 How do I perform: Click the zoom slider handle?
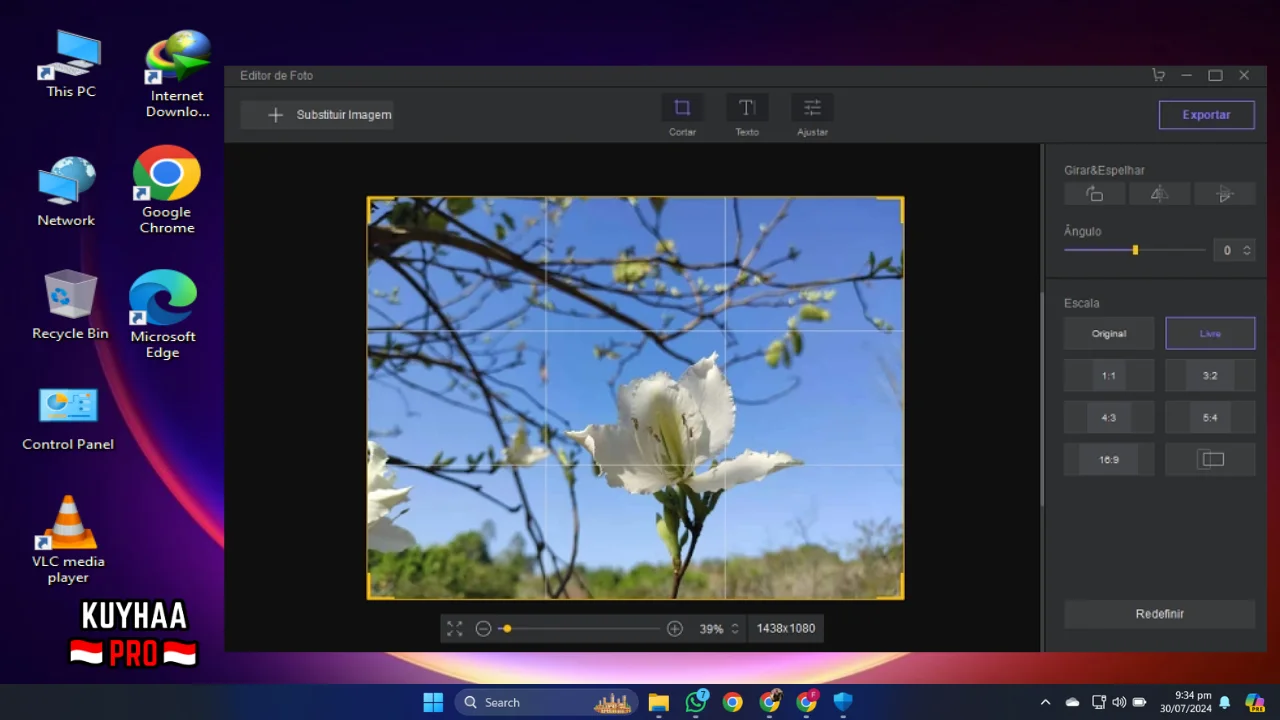507,629
